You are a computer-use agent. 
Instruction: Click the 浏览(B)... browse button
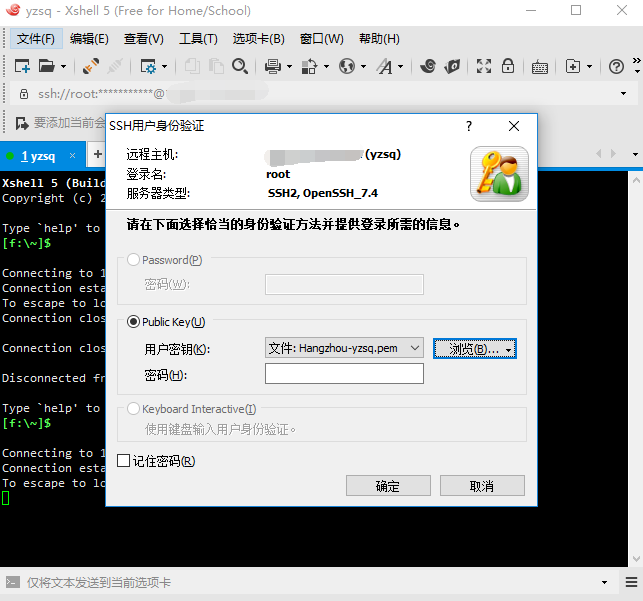pos(475,348)
